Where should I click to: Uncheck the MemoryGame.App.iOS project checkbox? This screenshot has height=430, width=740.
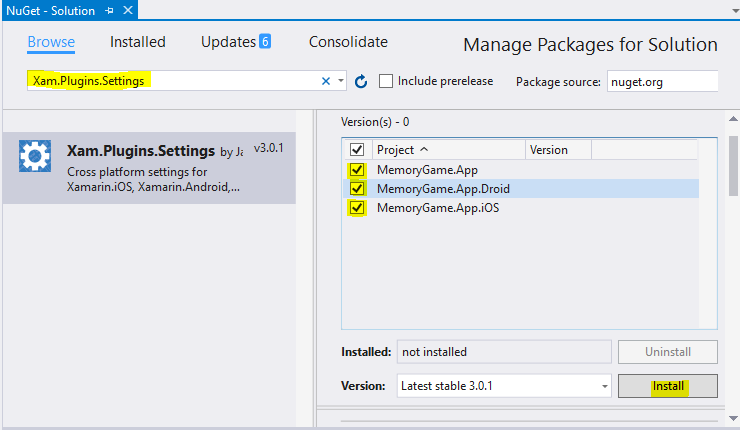357,208
